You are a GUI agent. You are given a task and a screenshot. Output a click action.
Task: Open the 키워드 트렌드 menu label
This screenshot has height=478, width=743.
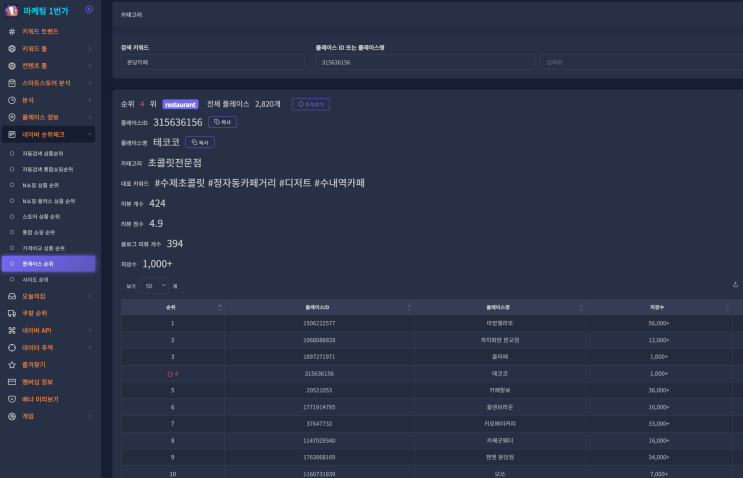tap(40, 31)
